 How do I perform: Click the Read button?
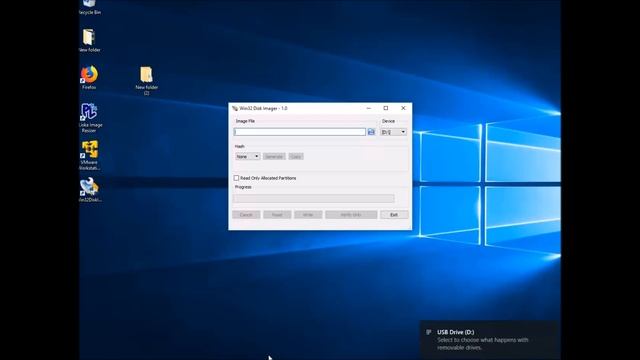point(277,215)
